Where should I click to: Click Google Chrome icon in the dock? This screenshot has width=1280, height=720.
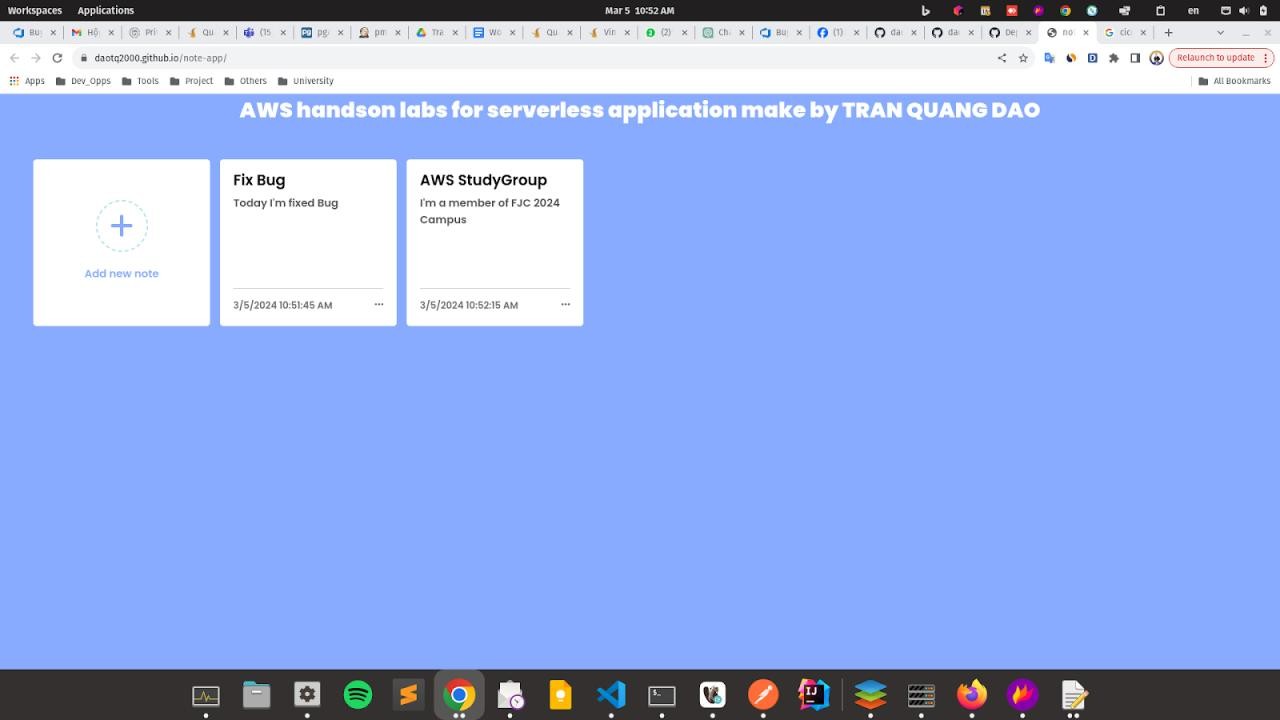point(459,694)
